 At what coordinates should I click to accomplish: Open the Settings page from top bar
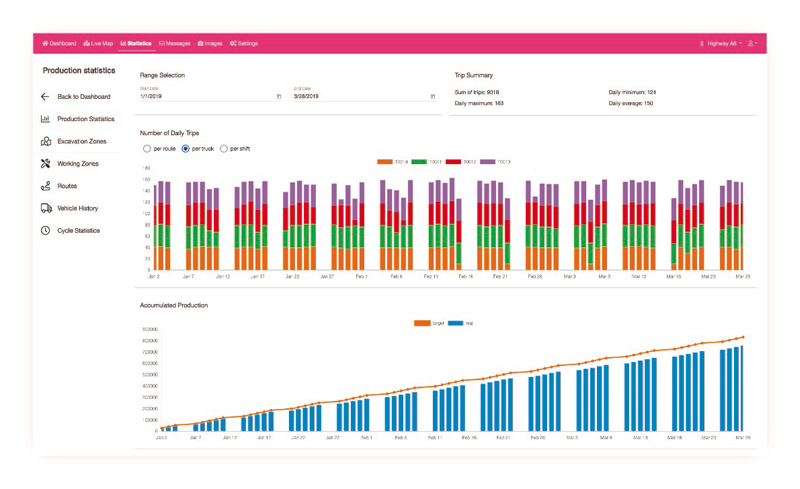pos(243,44)
